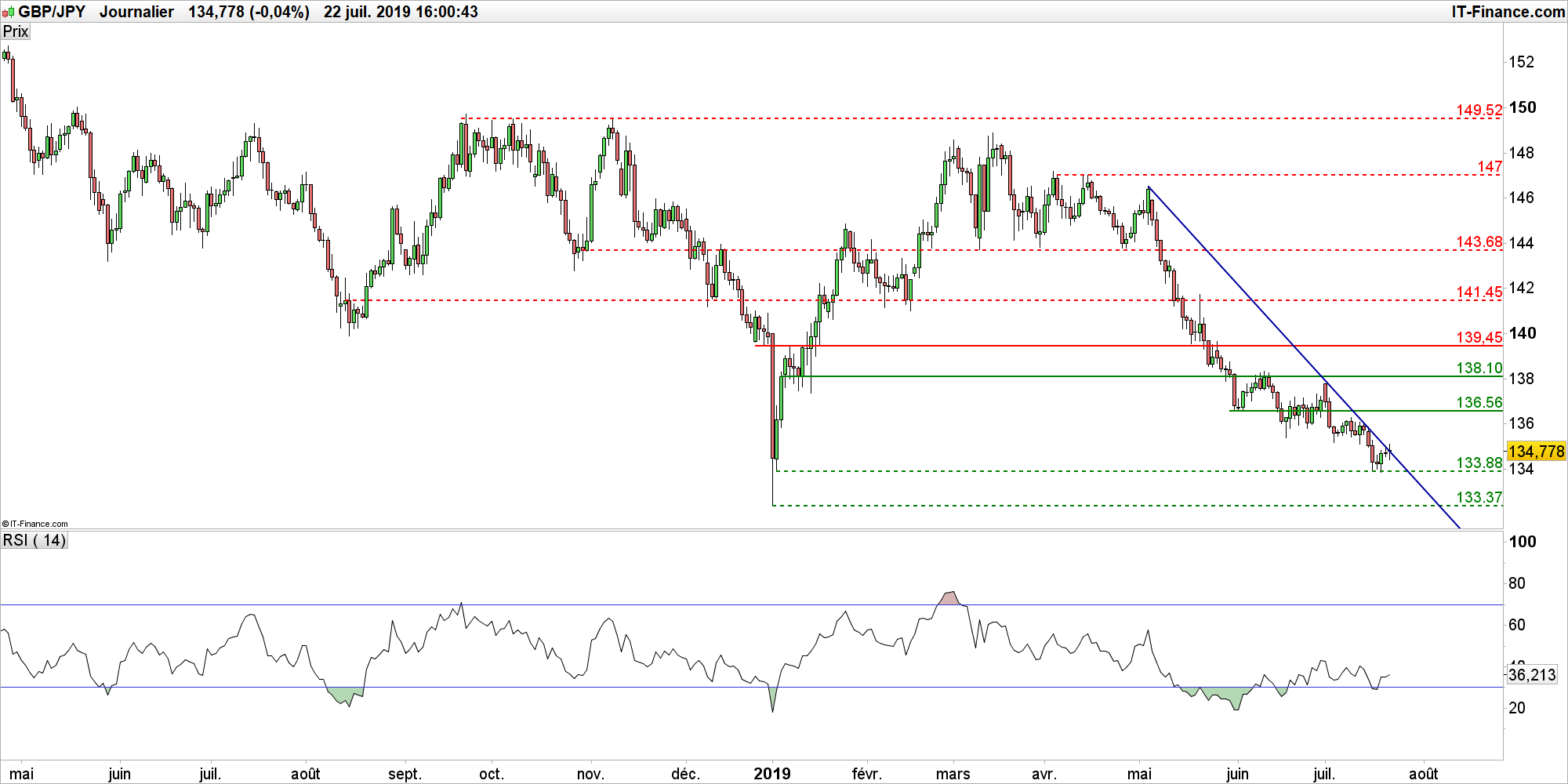Click the 141.45 level label
Image resolution: width=1568 pixels, height=784 pixels.
click(1479, 292)
